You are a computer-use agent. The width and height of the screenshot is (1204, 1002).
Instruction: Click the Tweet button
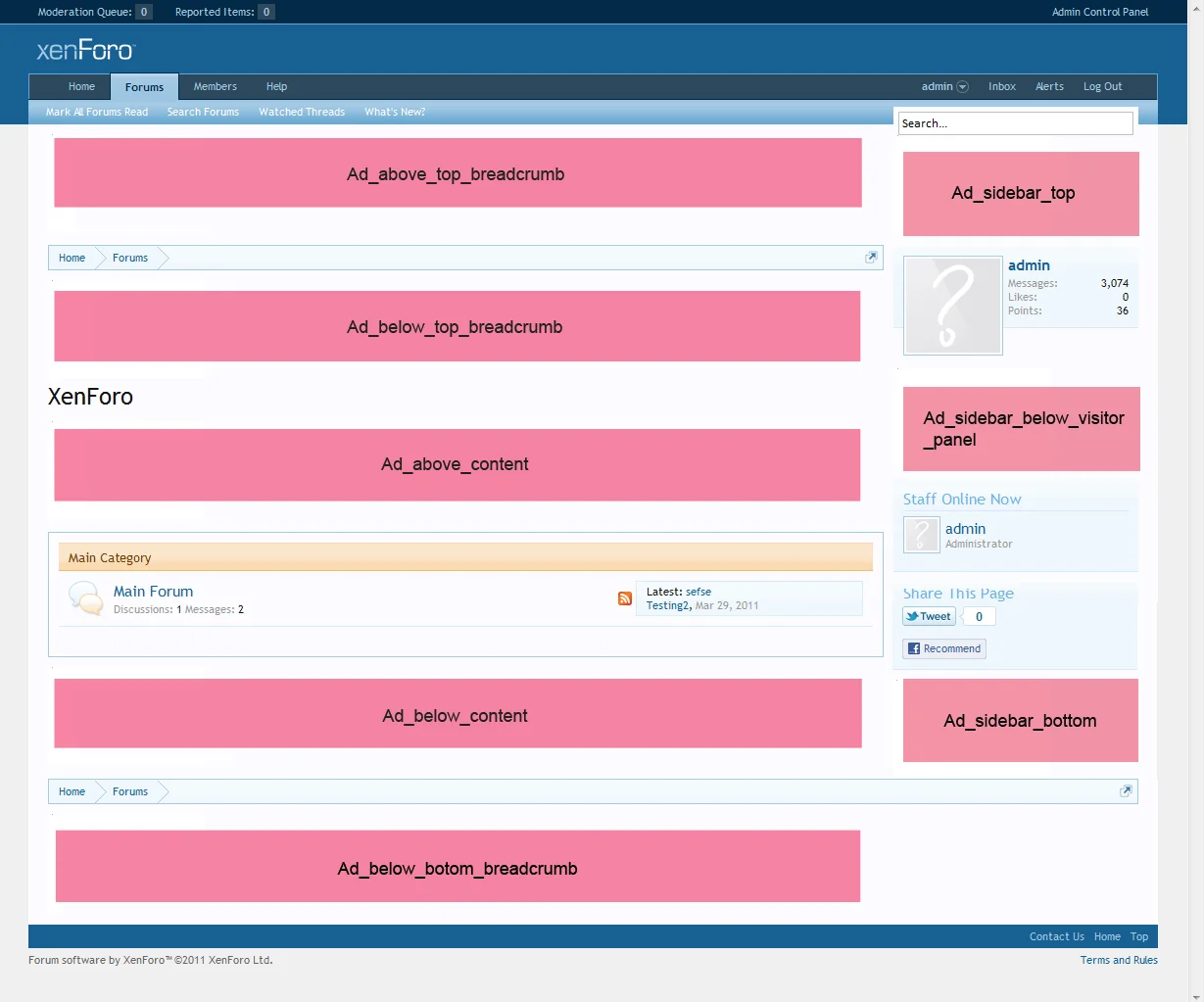[x=929, y=616]
